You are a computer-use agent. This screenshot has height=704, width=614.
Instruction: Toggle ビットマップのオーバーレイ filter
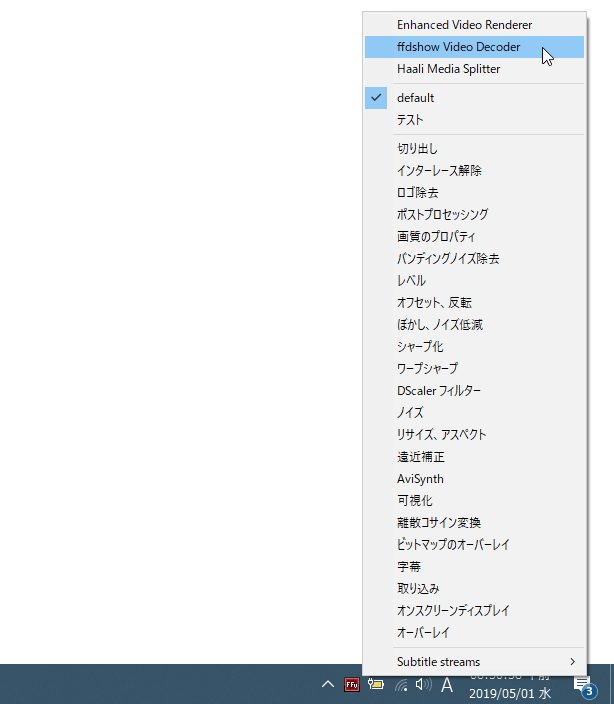(474, 545)
